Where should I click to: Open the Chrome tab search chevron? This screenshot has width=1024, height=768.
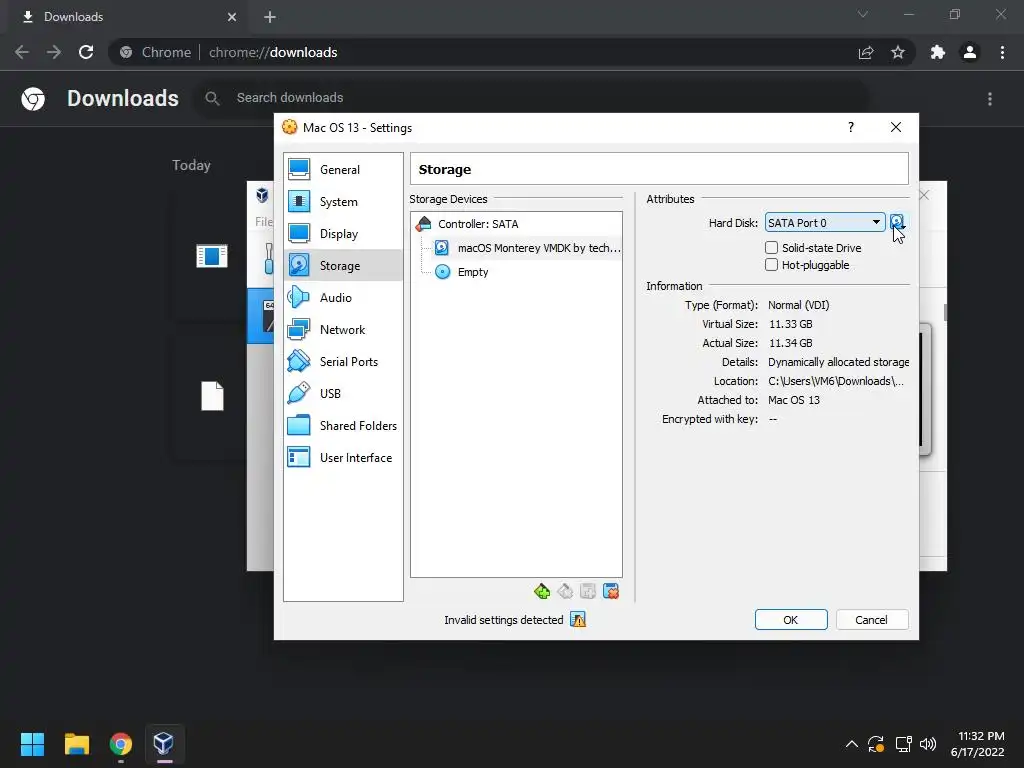tap(863, 14)
